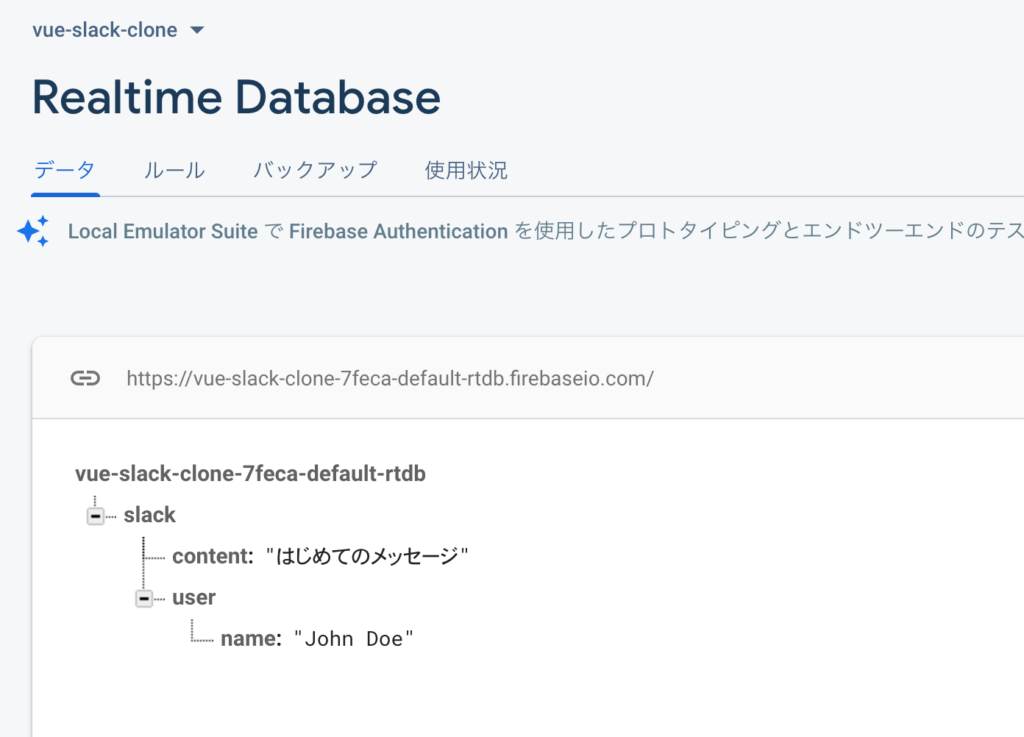
Task: Open the バックアップ tab
Action: pyautogui.click(x=315, y=170)
